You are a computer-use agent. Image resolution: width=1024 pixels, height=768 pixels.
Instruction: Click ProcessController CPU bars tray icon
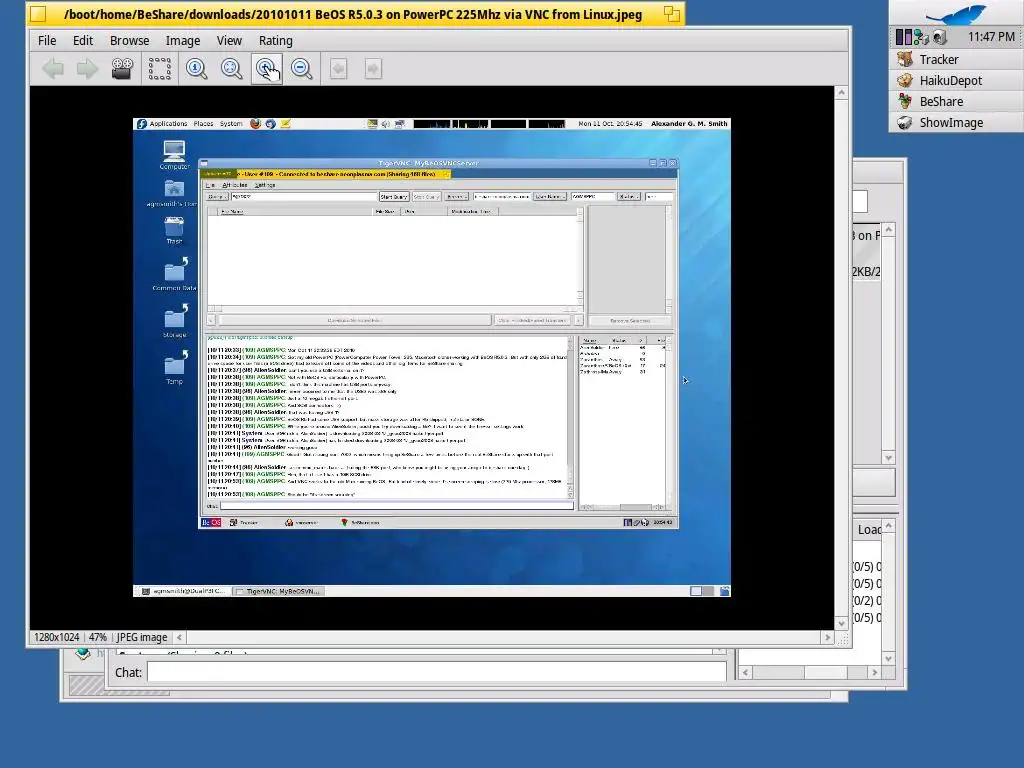coord(903,37)
